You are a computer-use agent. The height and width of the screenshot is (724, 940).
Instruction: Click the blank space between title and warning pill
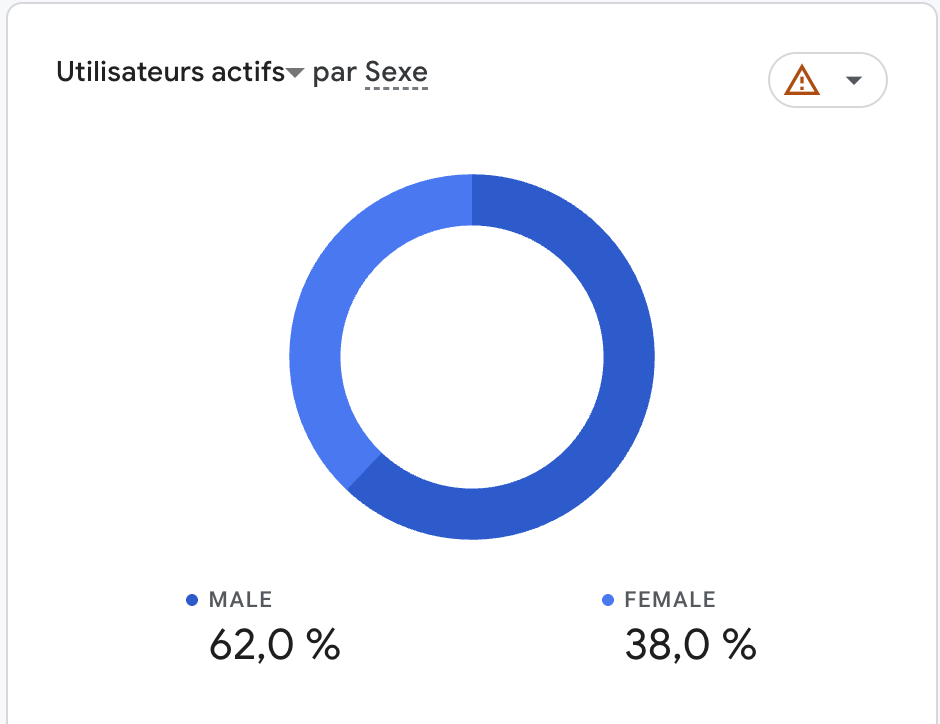pyautogui.click(x=600, y=75)
